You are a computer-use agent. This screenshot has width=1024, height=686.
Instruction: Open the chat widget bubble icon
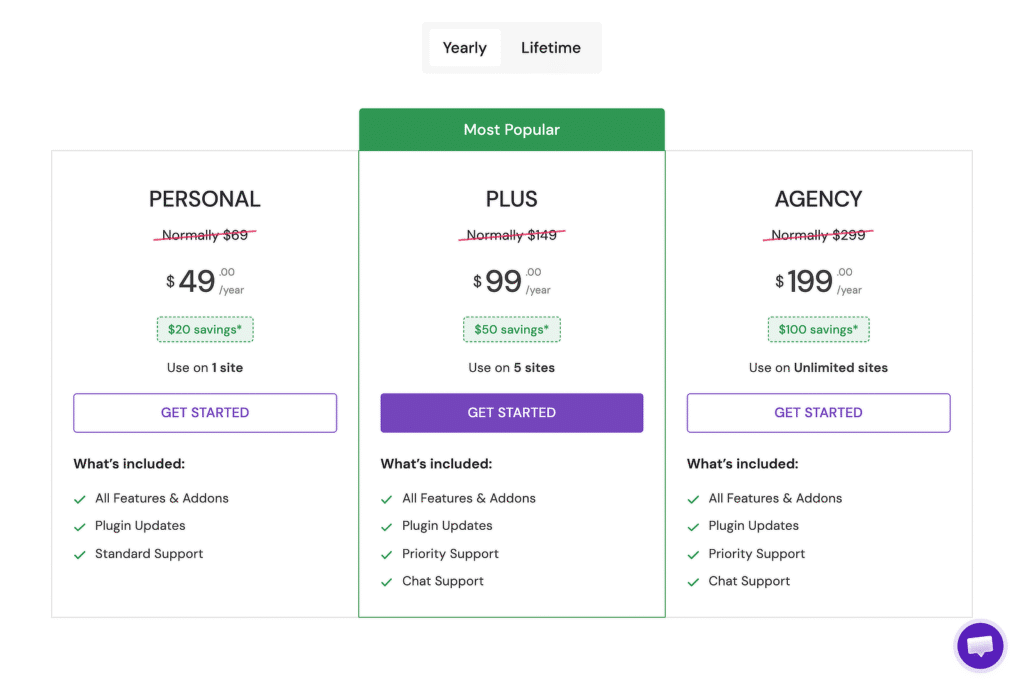point(980,645)
